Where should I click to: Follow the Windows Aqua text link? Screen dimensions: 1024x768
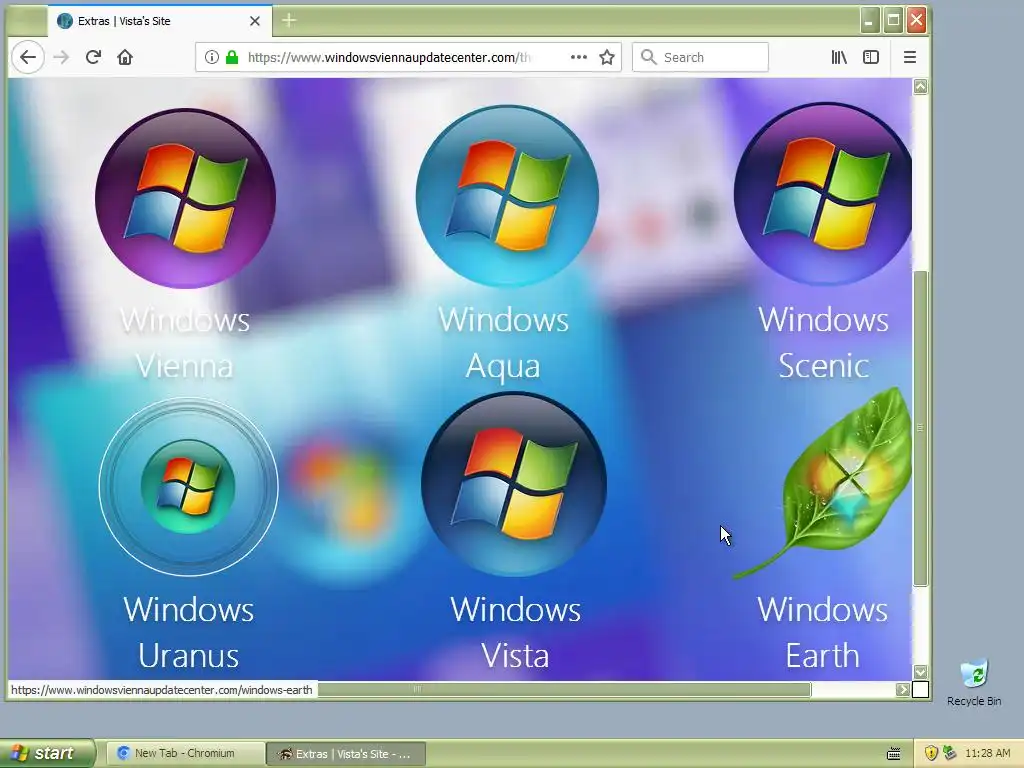coord(504,343)
